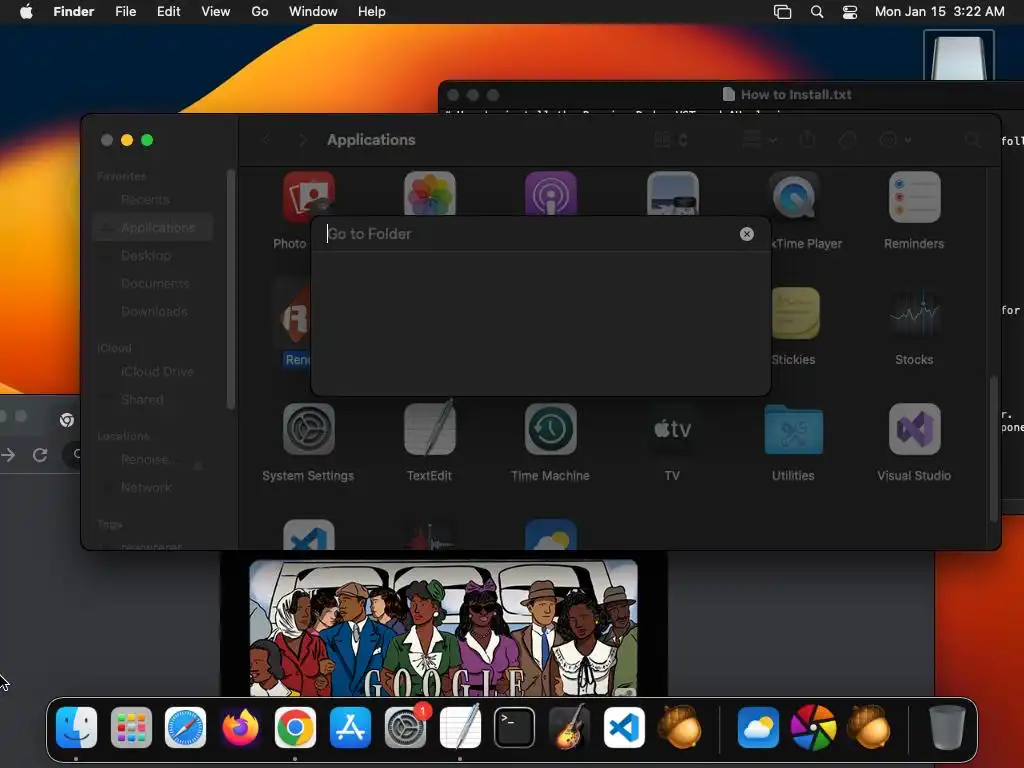The image size is (1024, 768).
Task: Open Firefox from the Dock
Action: (x=240, y=727)
